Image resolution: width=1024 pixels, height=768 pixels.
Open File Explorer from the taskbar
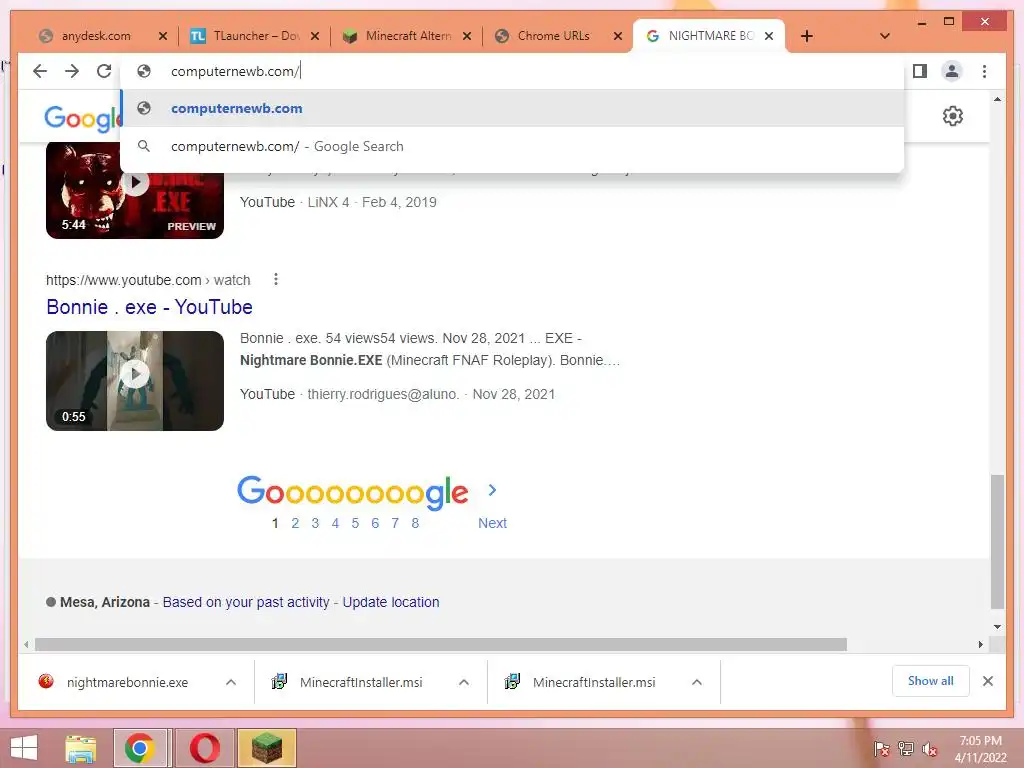[81, 748]
